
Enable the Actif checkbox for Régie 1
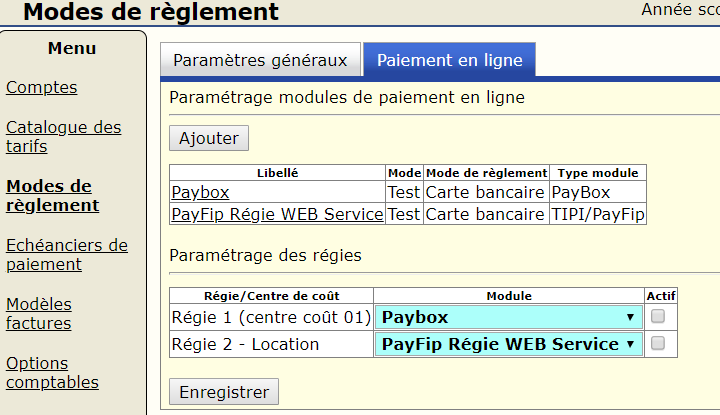[x=658, y=317]
